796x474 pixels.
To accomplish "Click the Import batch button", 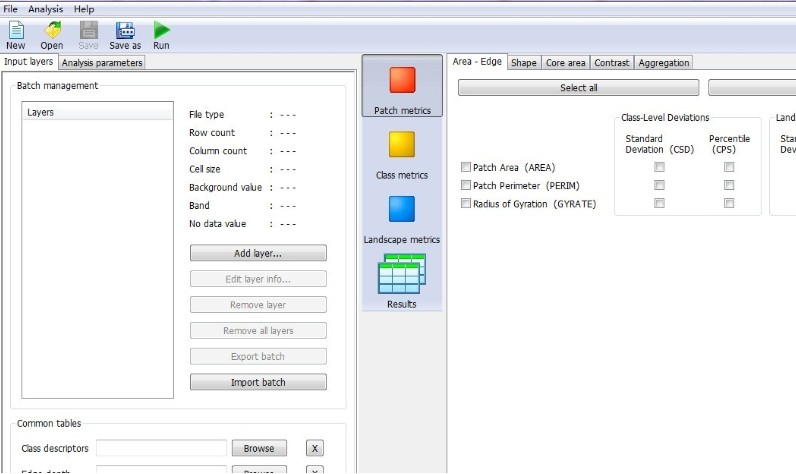I will pos(258,382).
